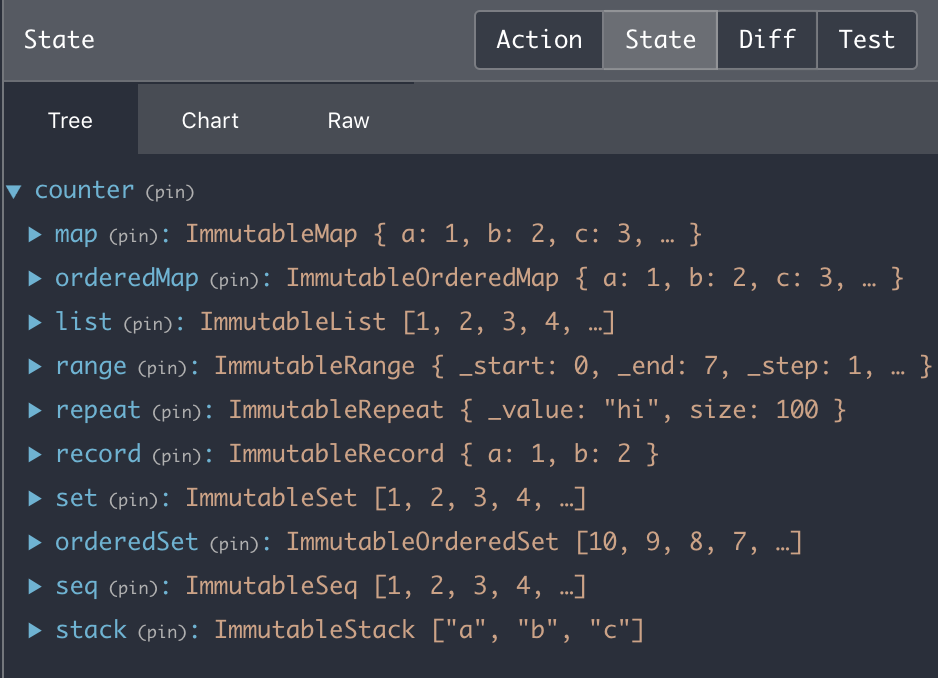938x678 pixels.
Task: Select the Chart view tab
Action: [210, 120]
